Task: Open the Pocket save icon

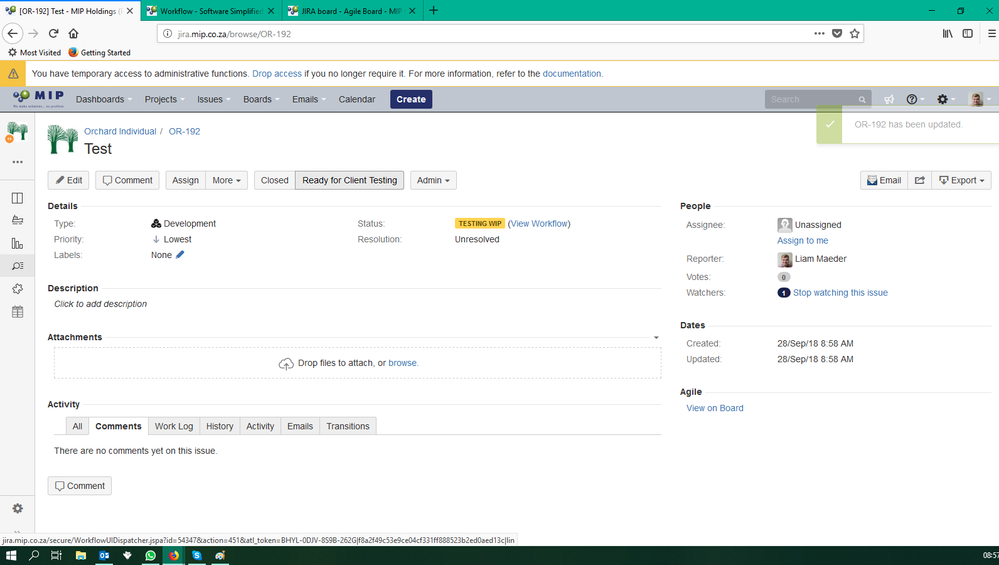Action: [x=837, y=34]
